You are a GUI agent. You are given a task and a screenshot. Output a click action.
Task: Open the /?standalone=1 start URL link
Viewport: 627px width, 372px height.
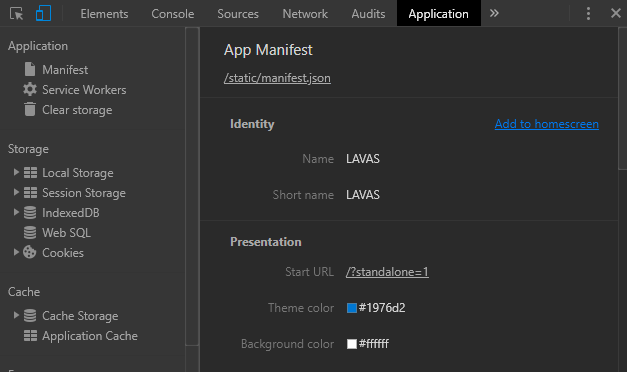[387, 272]
